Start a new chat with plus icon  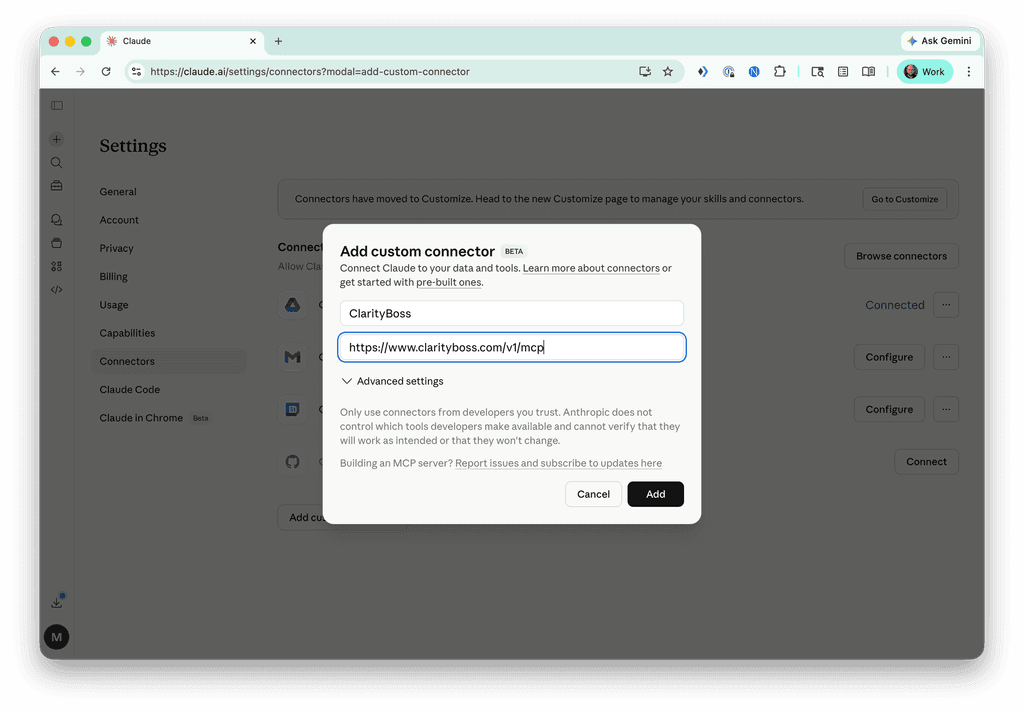click(57, 139)
